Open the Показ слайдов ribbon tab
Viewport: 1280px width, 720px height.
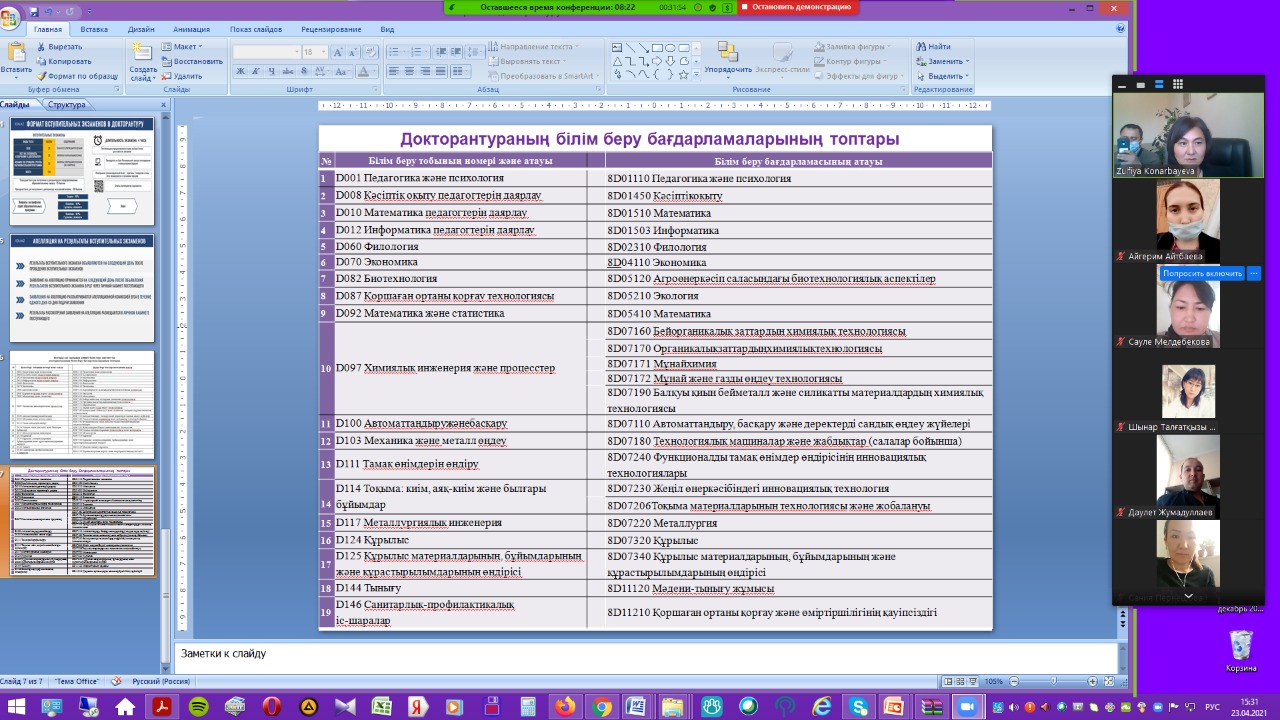(x=257, y=29)
